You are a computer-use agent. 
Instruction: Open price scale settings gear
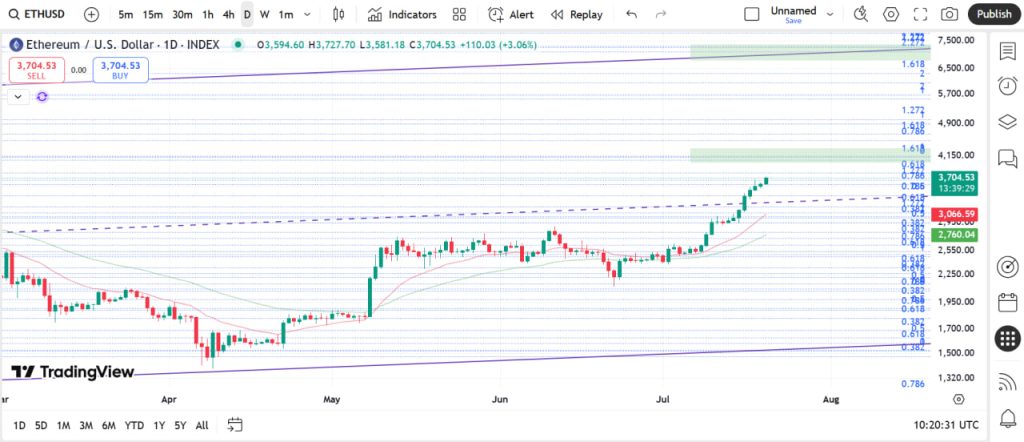tap(958, 399)
